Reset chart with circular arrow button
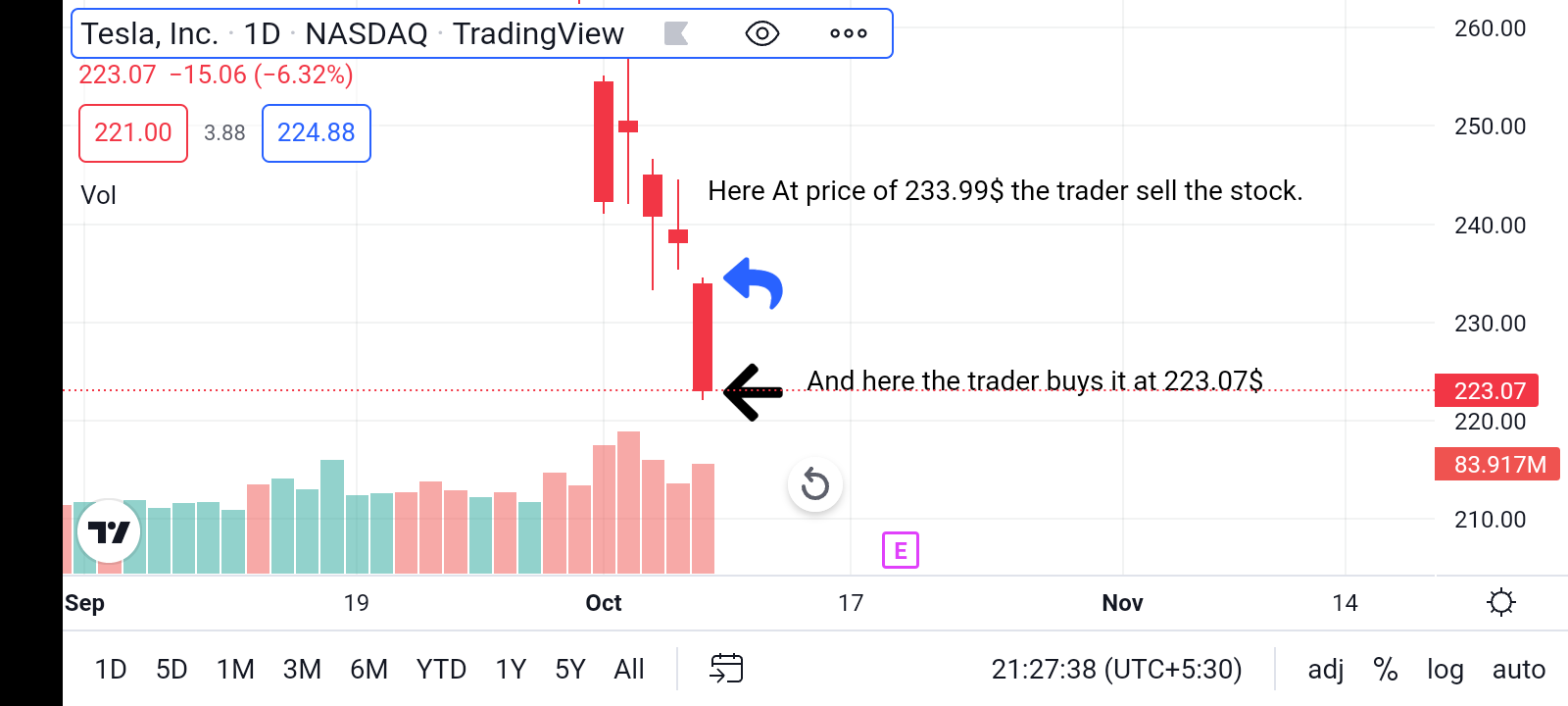1568x706 pixels. coord(815,484)
